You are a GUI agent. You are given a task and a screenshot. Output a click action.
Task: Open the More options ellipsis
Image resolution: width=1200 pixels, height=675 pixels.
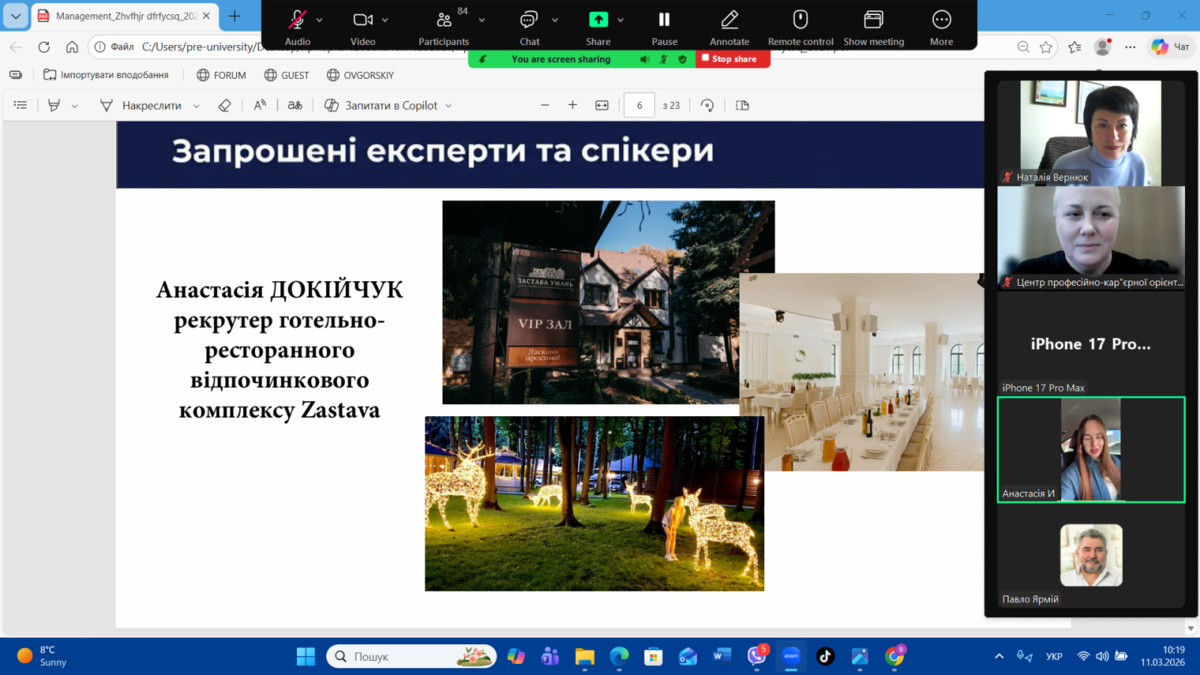tap(941, 20)
